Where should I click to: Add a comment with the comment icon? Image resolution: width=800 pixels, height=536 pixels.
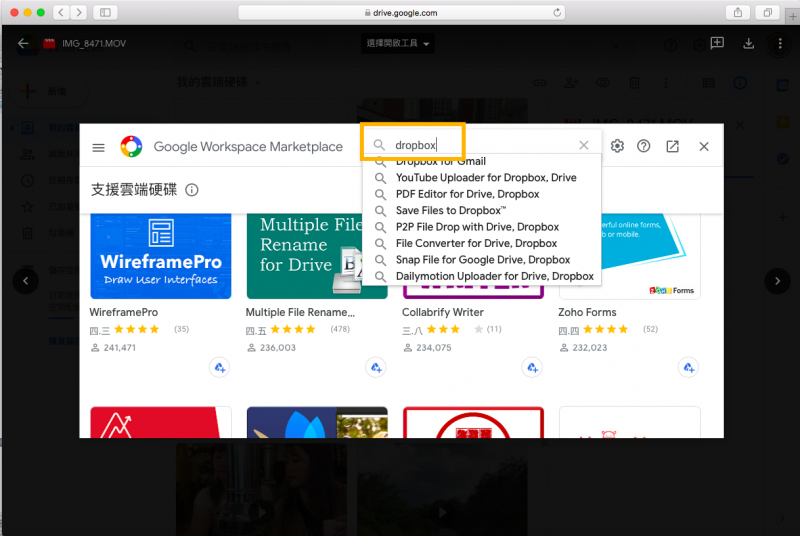pos(717,44)
